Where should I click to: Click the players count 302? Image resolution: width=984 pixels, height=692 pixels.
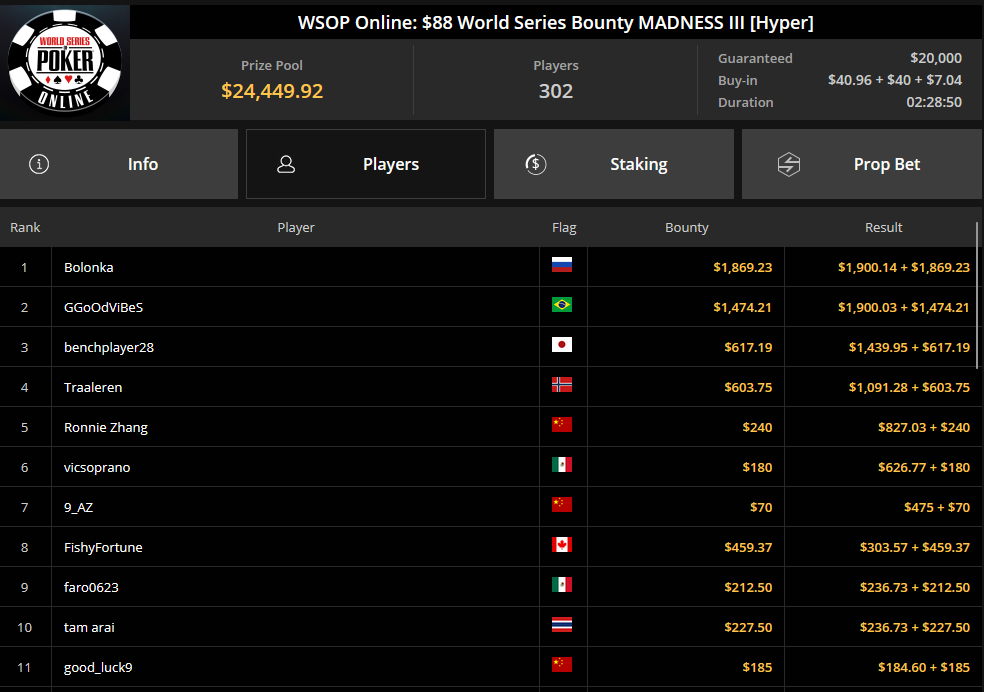[556, 92]
